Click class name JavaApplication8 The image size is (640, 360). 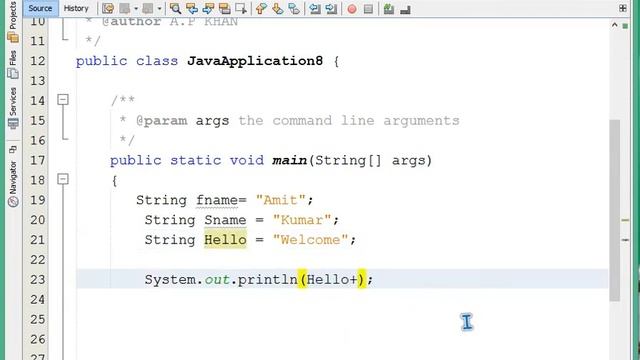(x=255, y=61)
